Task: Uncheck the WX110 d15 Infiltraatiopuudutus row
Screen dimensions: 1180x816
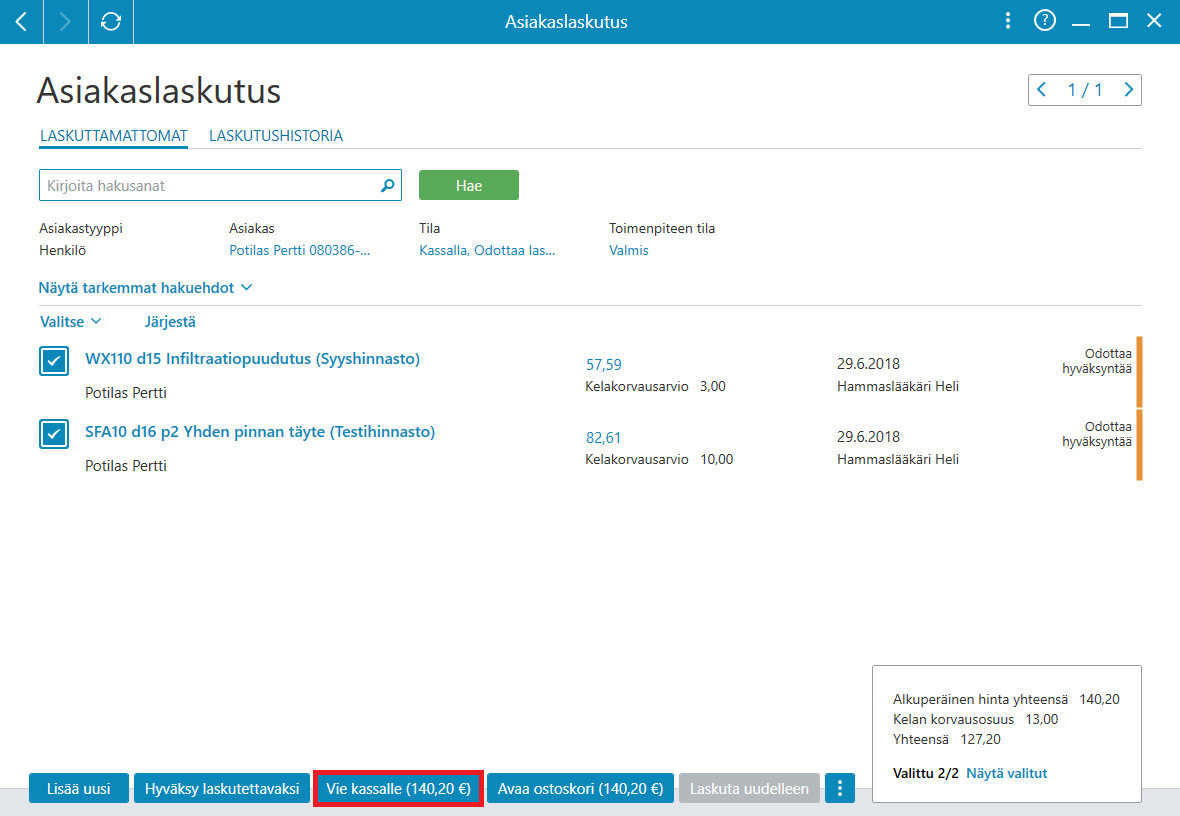Action: (54, 361)
